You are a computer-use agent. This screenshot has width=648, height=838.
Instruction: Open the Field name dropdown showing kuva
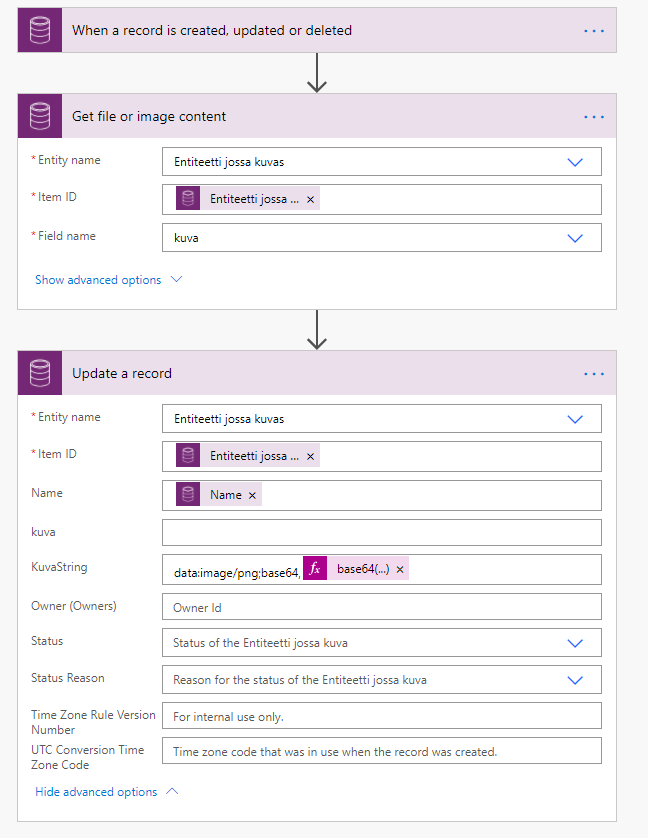point(575,238)
